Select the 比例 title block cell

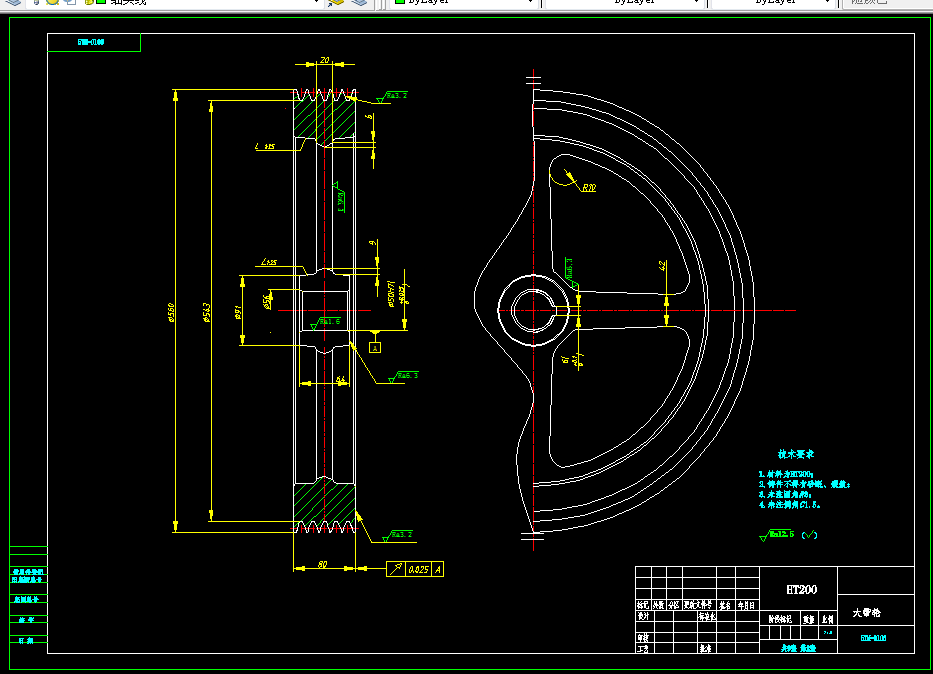click(828, 619)
